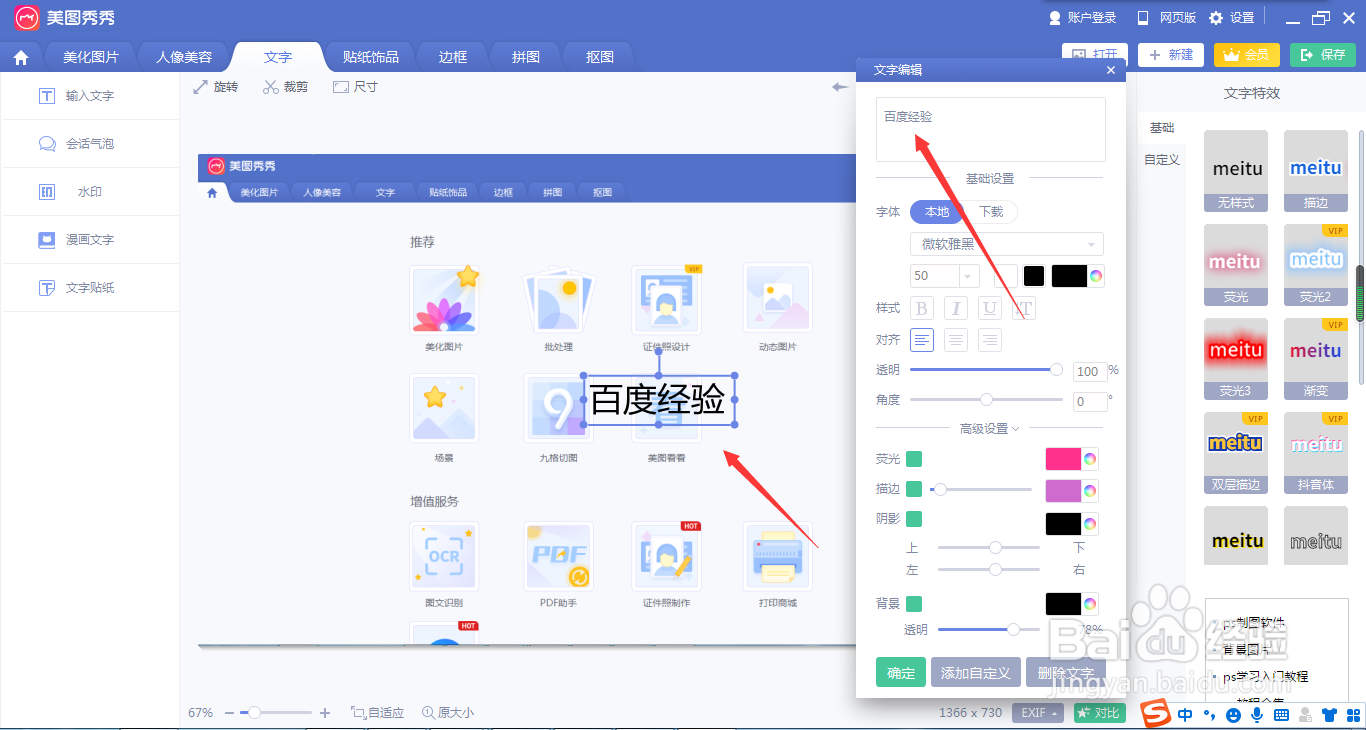Open 设置 settings gear
The width and height of the screenshot is (1366, 730).
click(x=1231, y=18)
